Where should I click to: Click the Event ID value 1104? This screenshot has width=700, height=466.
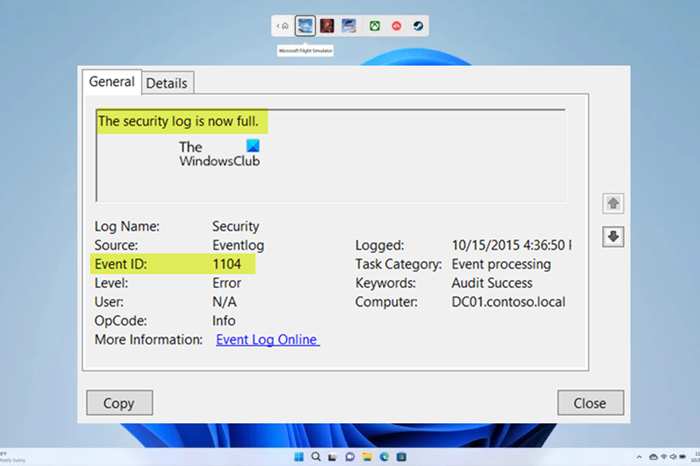click(227, 264)
